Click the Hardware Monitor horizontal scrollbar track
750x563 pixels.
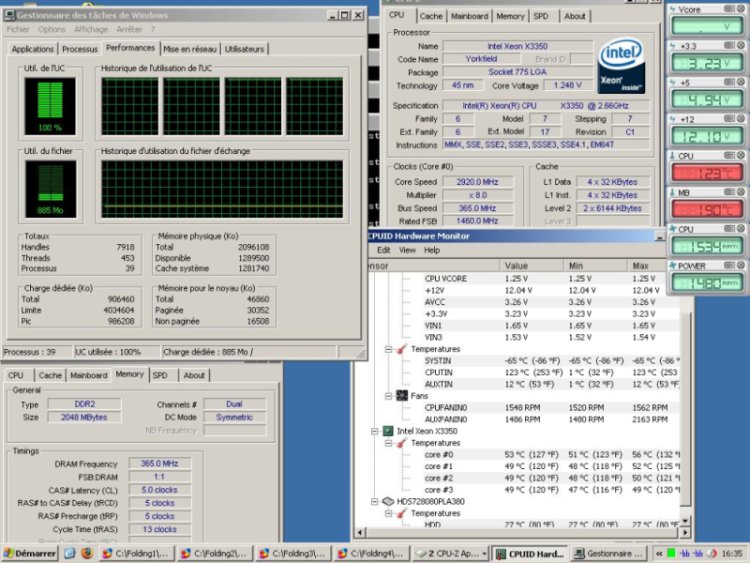tap(523, 532)
